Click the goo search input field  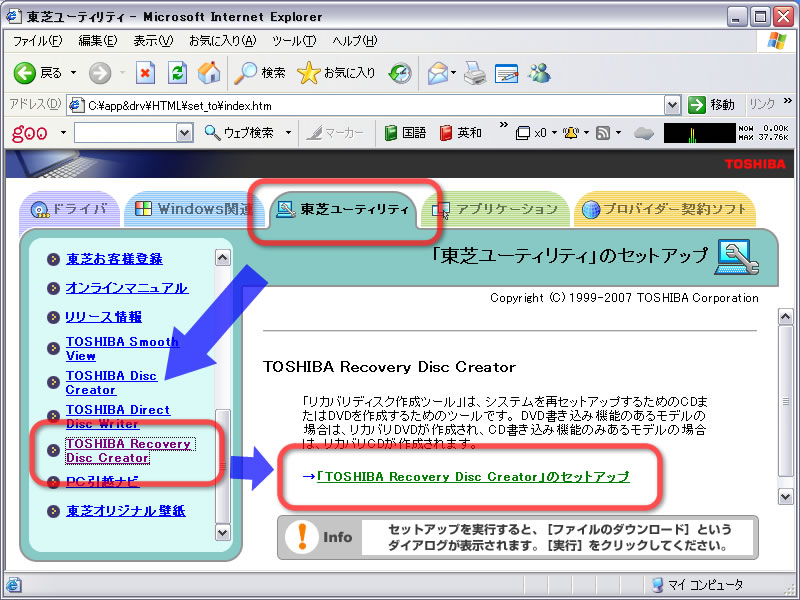pos(126,133)
